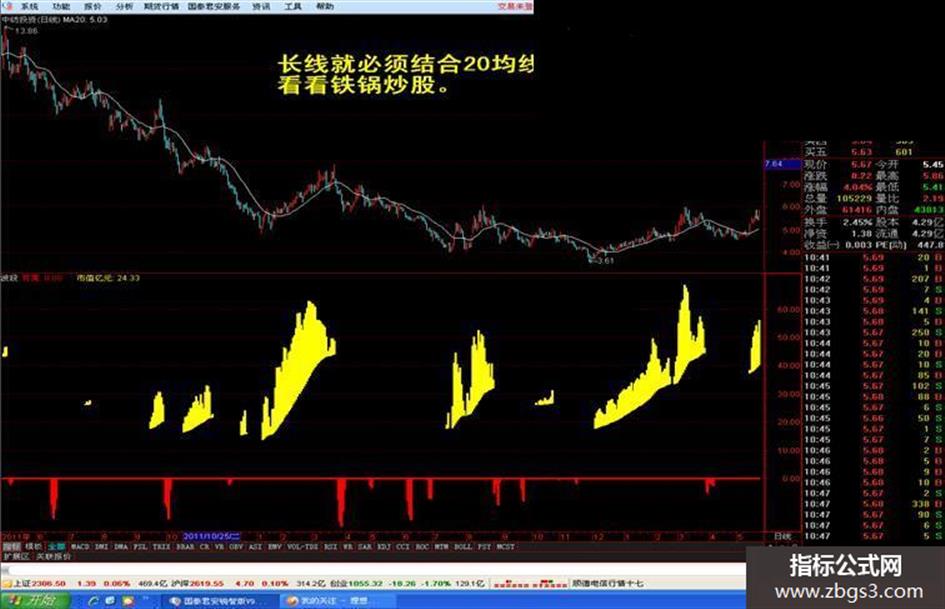
Task: Open the 期货行情 menu
Action: [x=162, y=7]
